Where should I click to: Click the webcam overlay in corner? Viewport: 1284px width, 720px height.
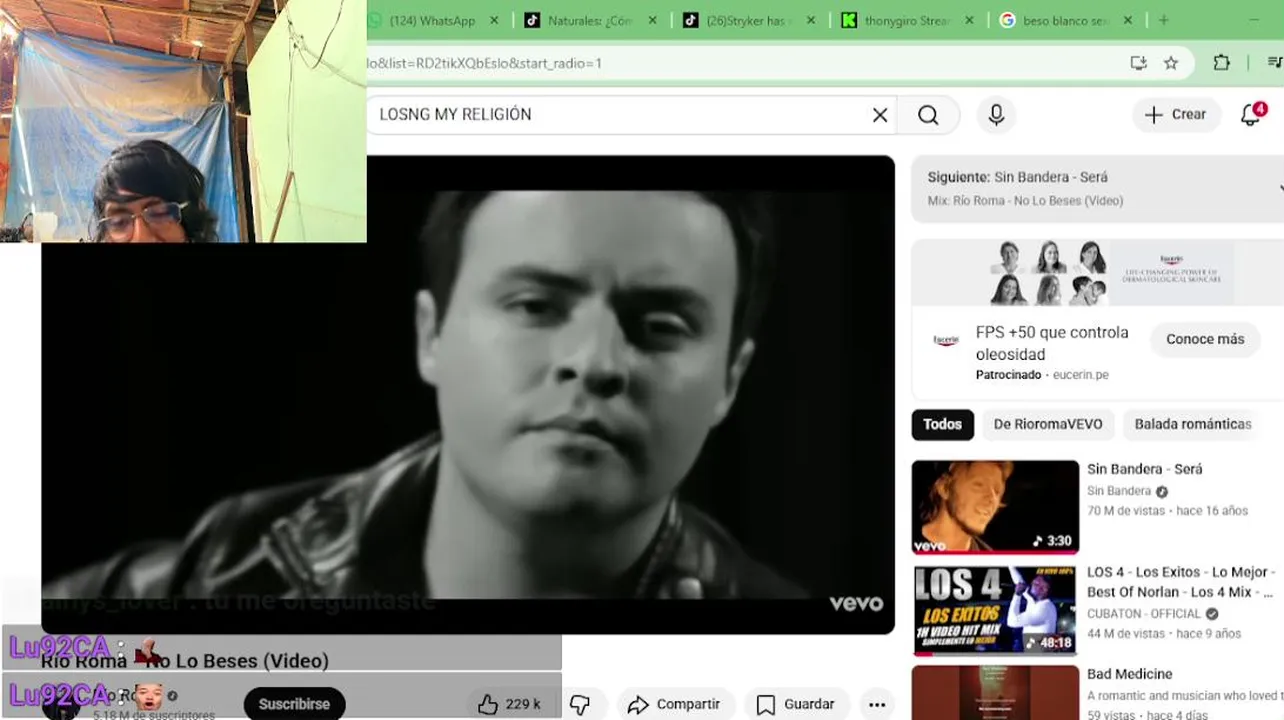coord(183,121)
